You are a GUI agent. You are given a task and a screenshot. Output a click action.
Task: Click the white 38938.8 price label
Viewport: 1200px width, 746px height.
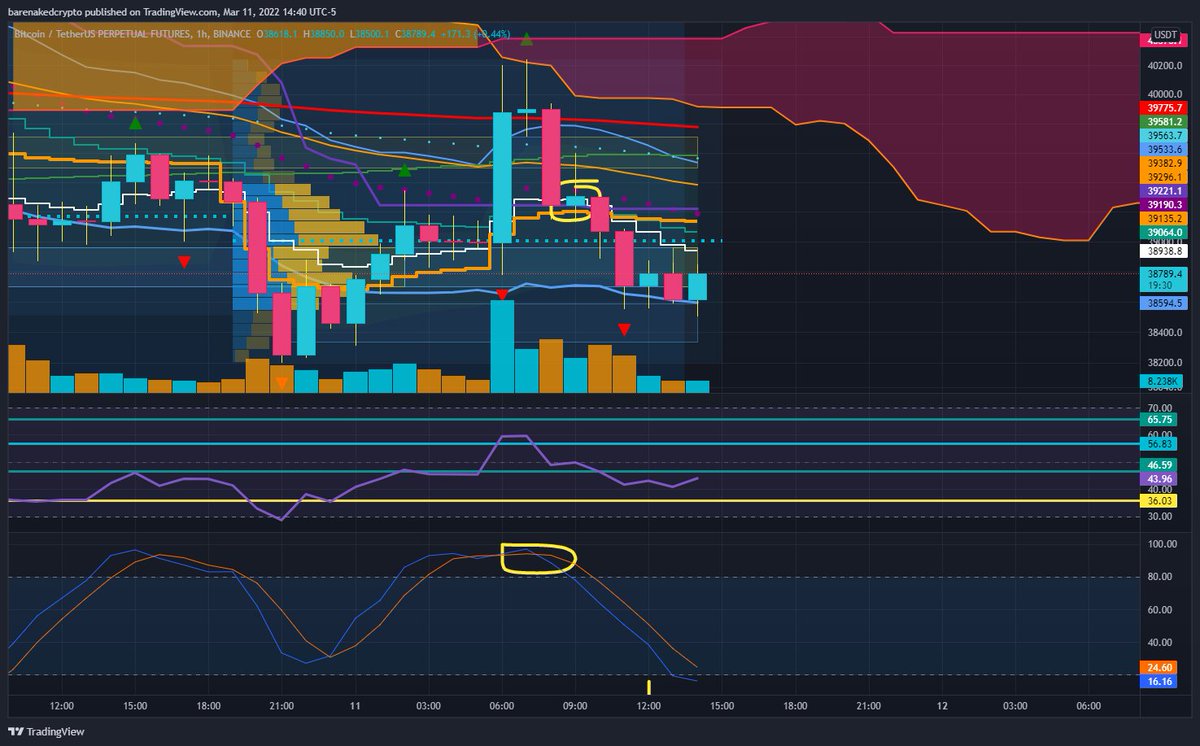point(1163,252)
